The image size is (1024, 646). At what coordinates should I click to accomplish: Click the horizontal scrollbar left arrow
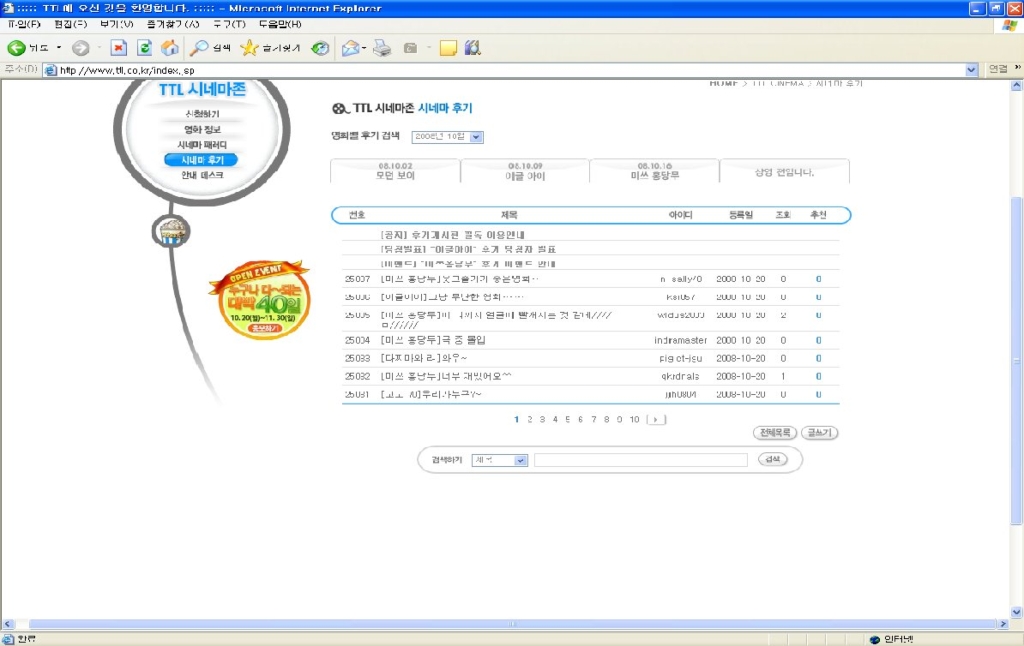pyautogui.click(x=7, y=624)
